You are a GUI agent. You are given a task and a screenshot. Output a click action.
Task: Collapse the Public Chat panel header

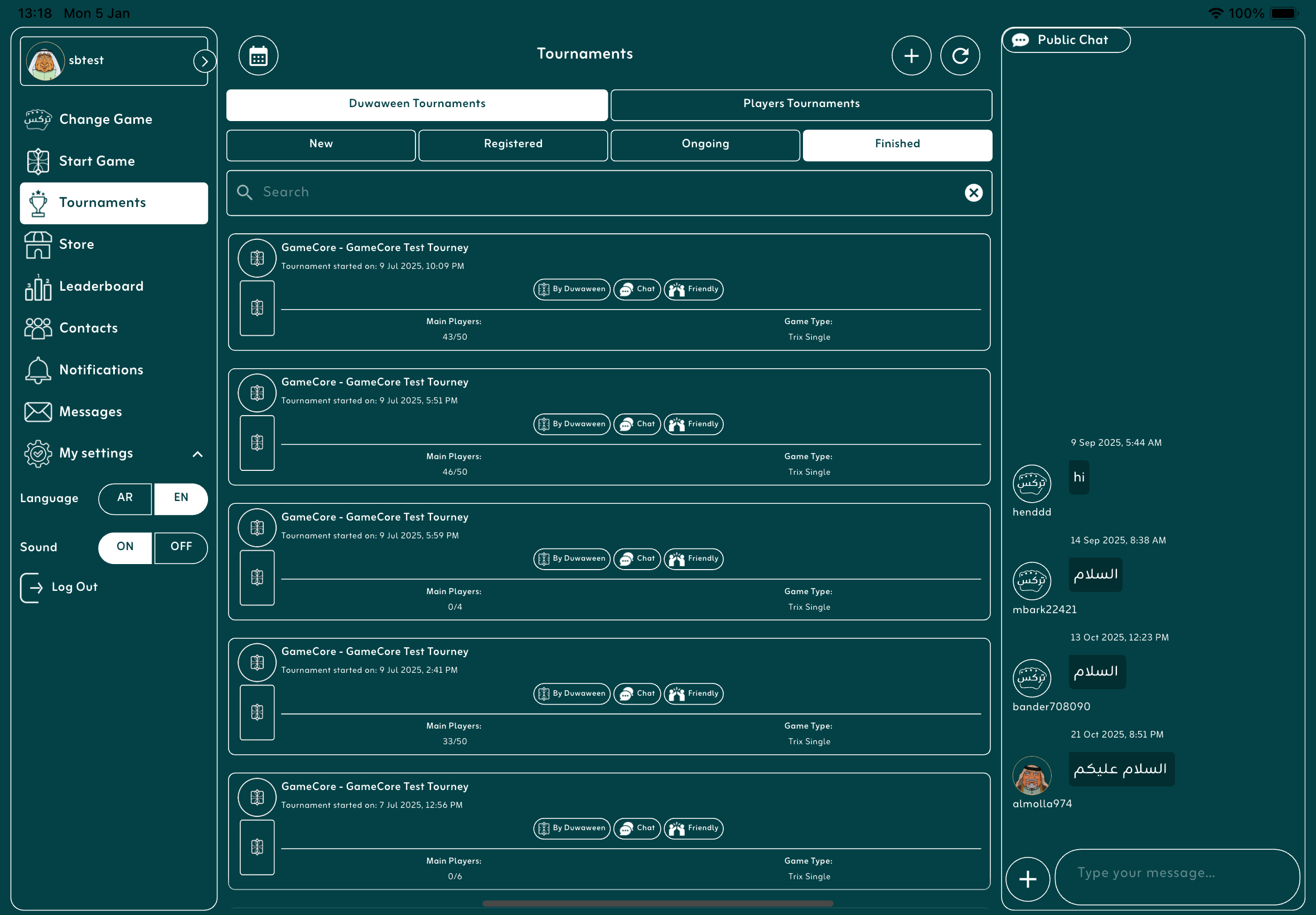click(x=1066, y=40)
